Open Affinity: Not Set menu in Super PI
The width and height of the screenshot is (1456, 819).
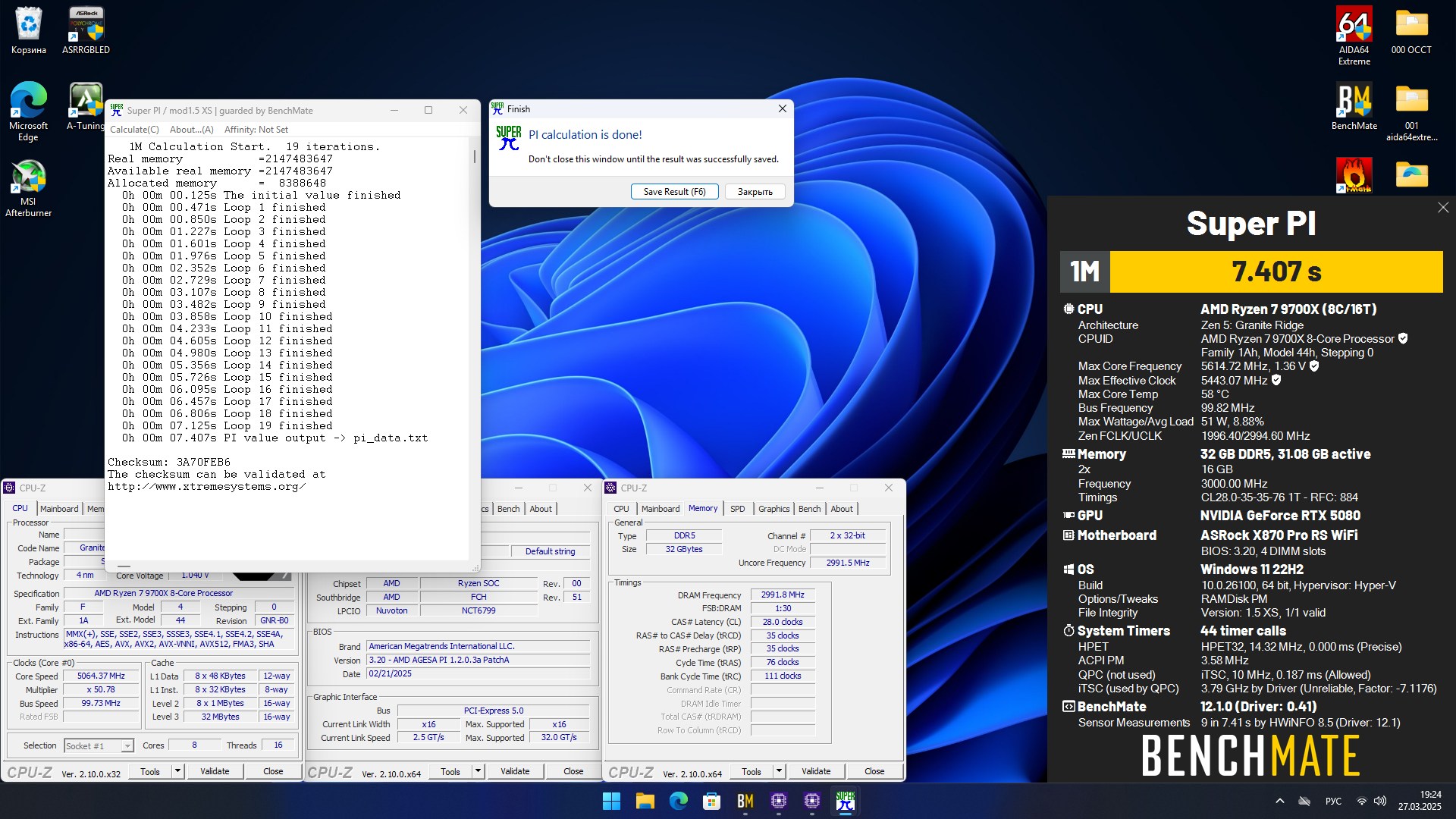click(256, 130)
